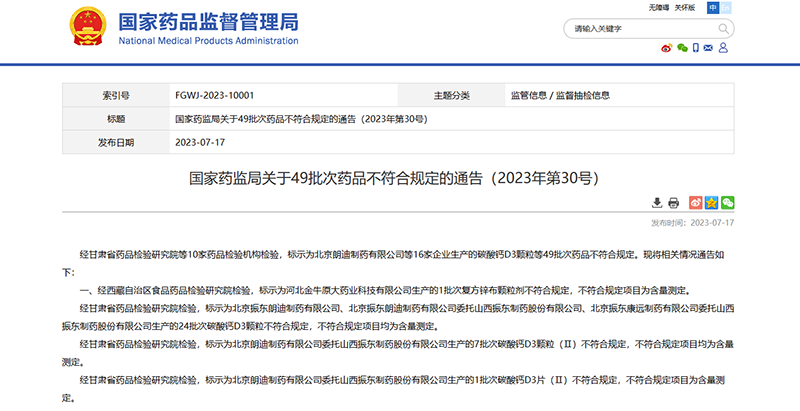Download the article via download icon

[x=657, y=203]
